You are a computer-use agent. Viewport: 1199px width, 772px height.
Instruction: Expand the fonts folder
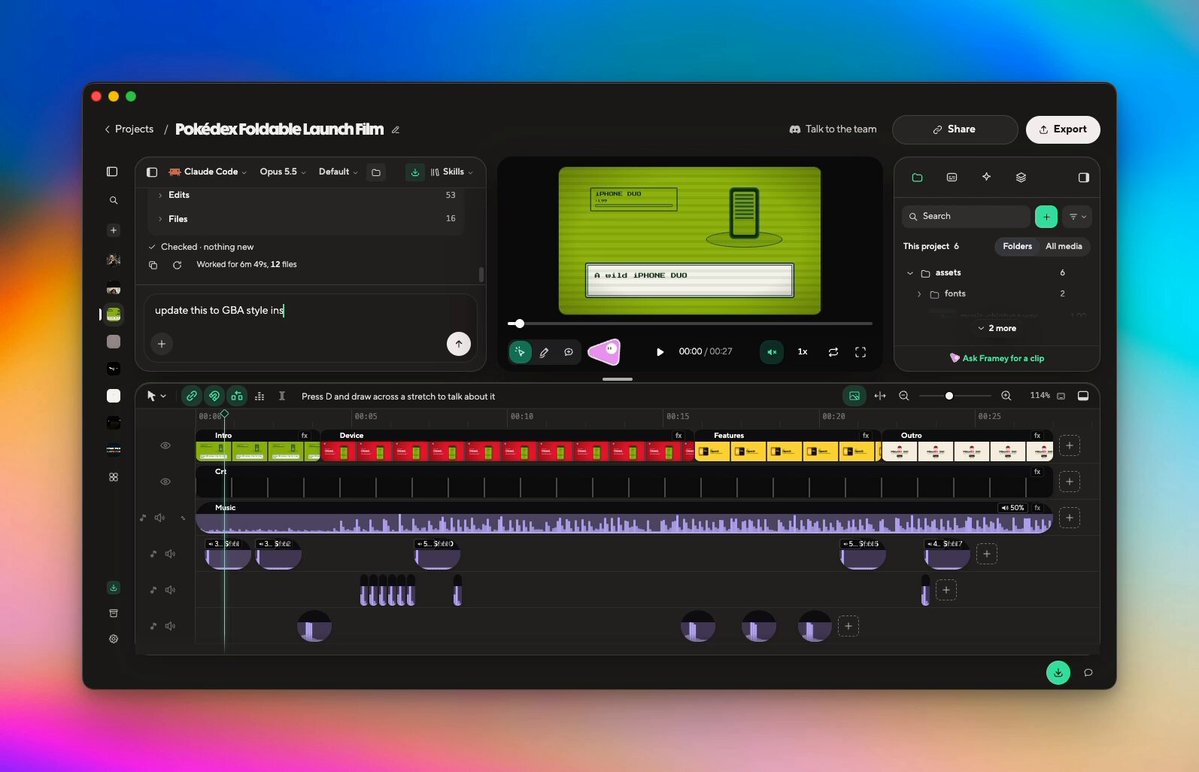[919, 294]
